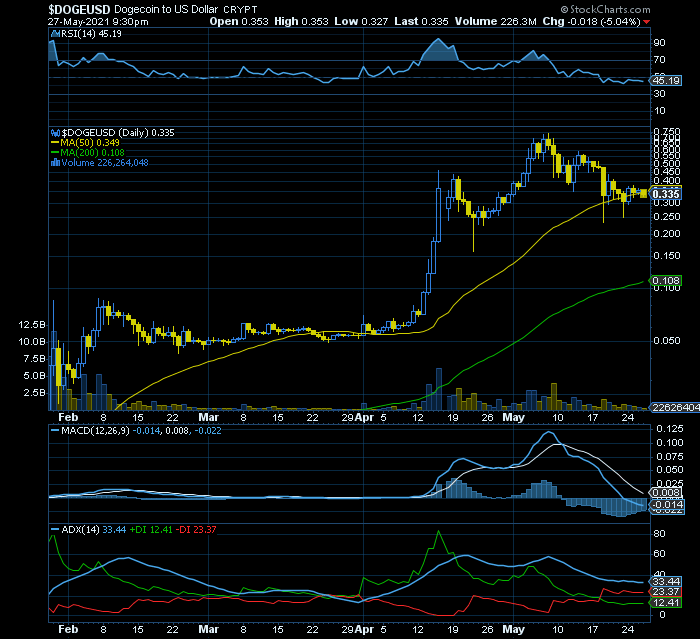Click the 0.008 MACD signal value in legend
The image size is (700, 639).
[177, 430]
